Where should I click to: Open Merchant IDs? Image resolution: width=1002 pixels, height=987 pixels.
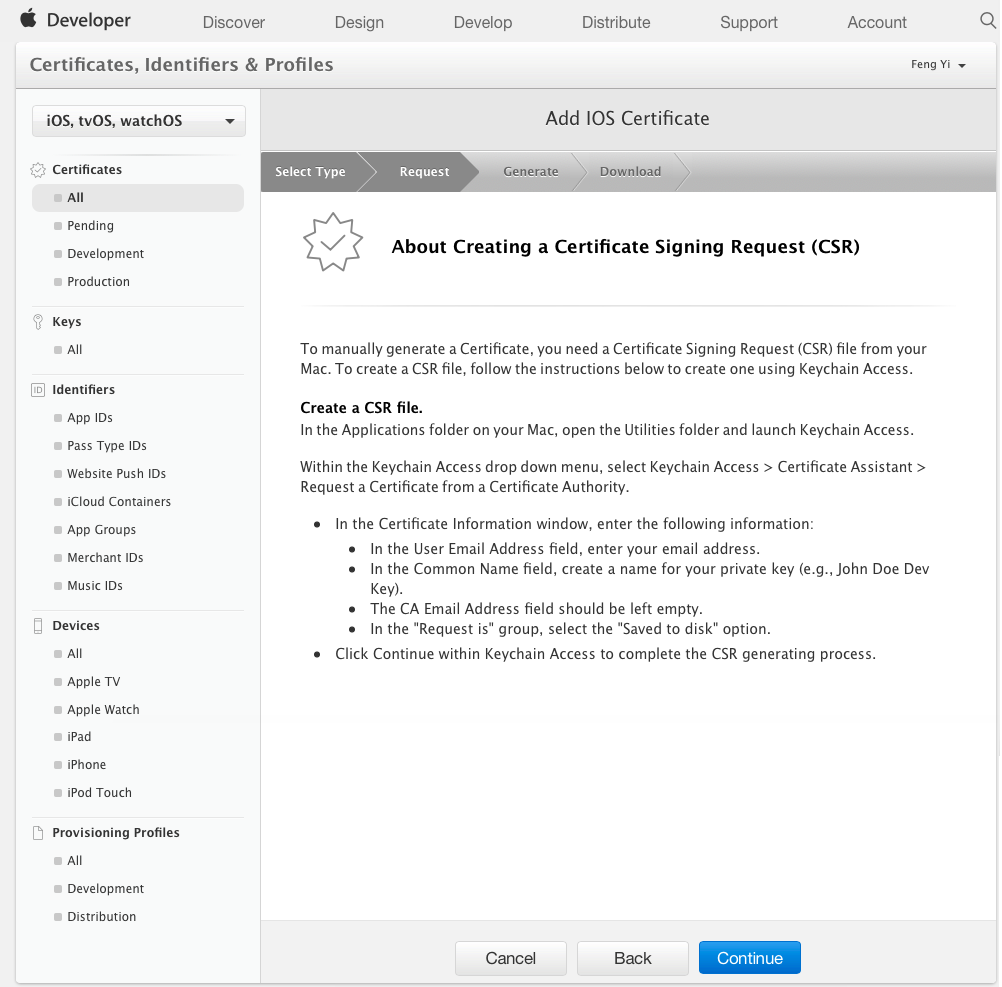point(105,558)
